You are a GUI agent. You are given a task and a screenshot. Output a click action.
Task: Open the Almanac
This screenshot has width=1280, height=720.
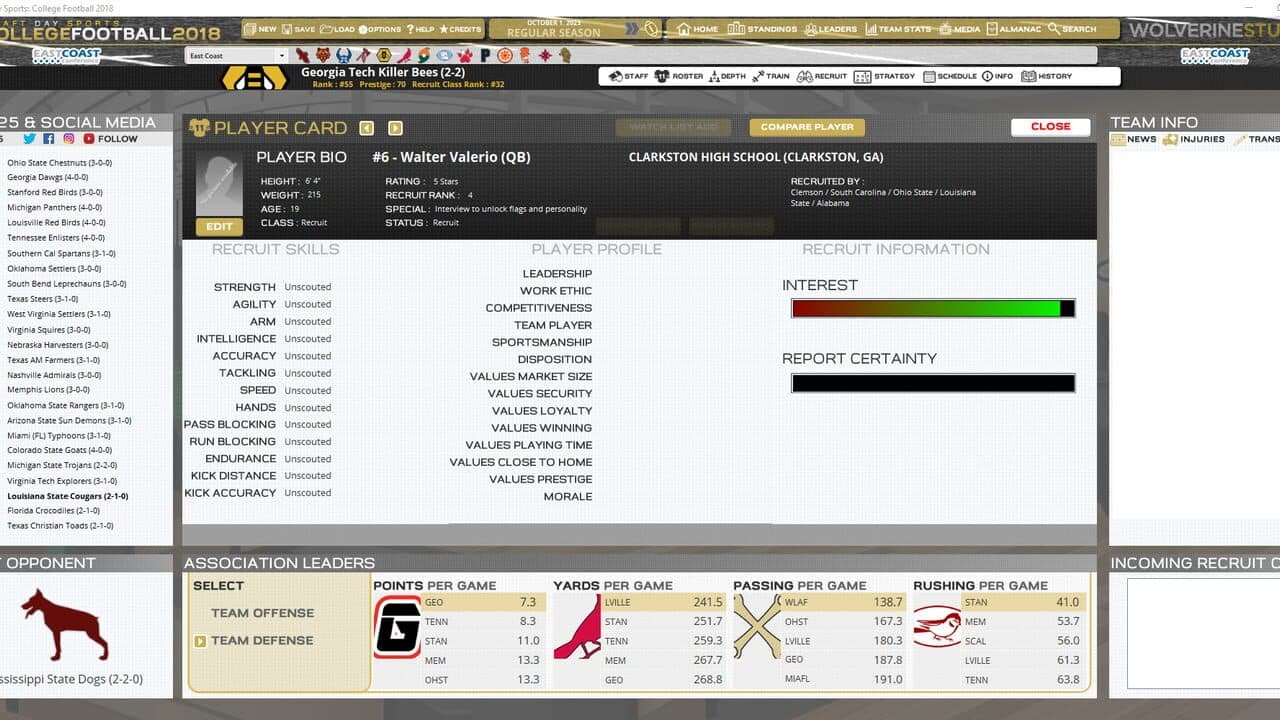[1013, 29]
